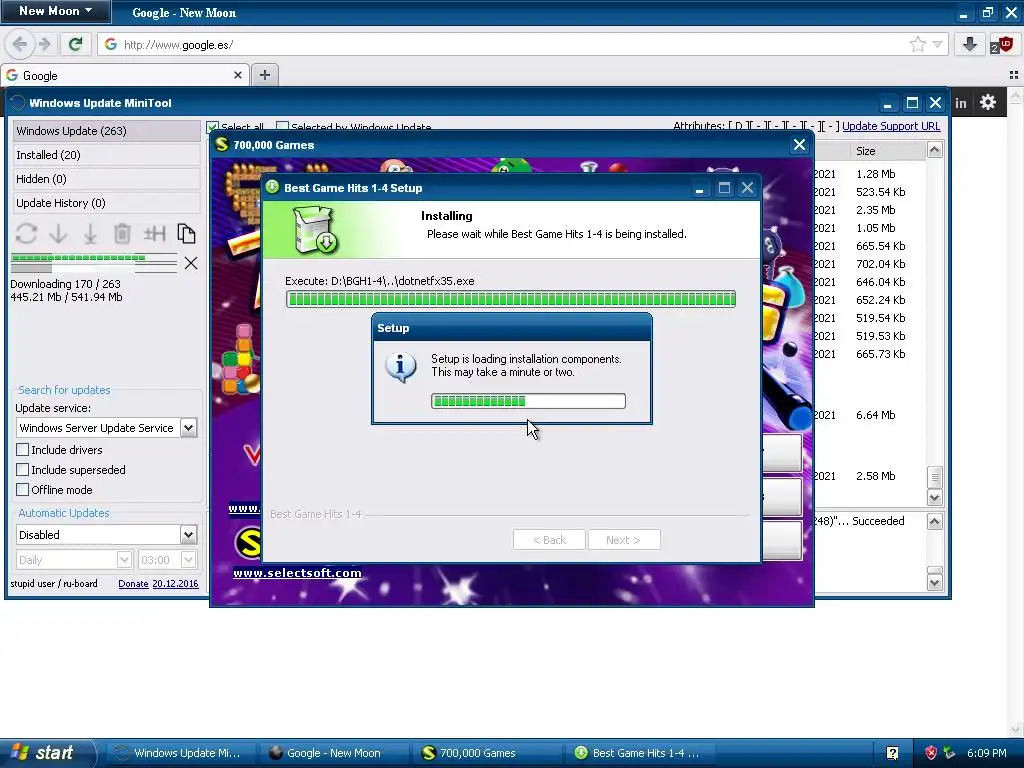The height and width of the screenshot is (768, 1024).
Task: Click the green download progress bar in MiniTool
Action: (x=94, y=258)
